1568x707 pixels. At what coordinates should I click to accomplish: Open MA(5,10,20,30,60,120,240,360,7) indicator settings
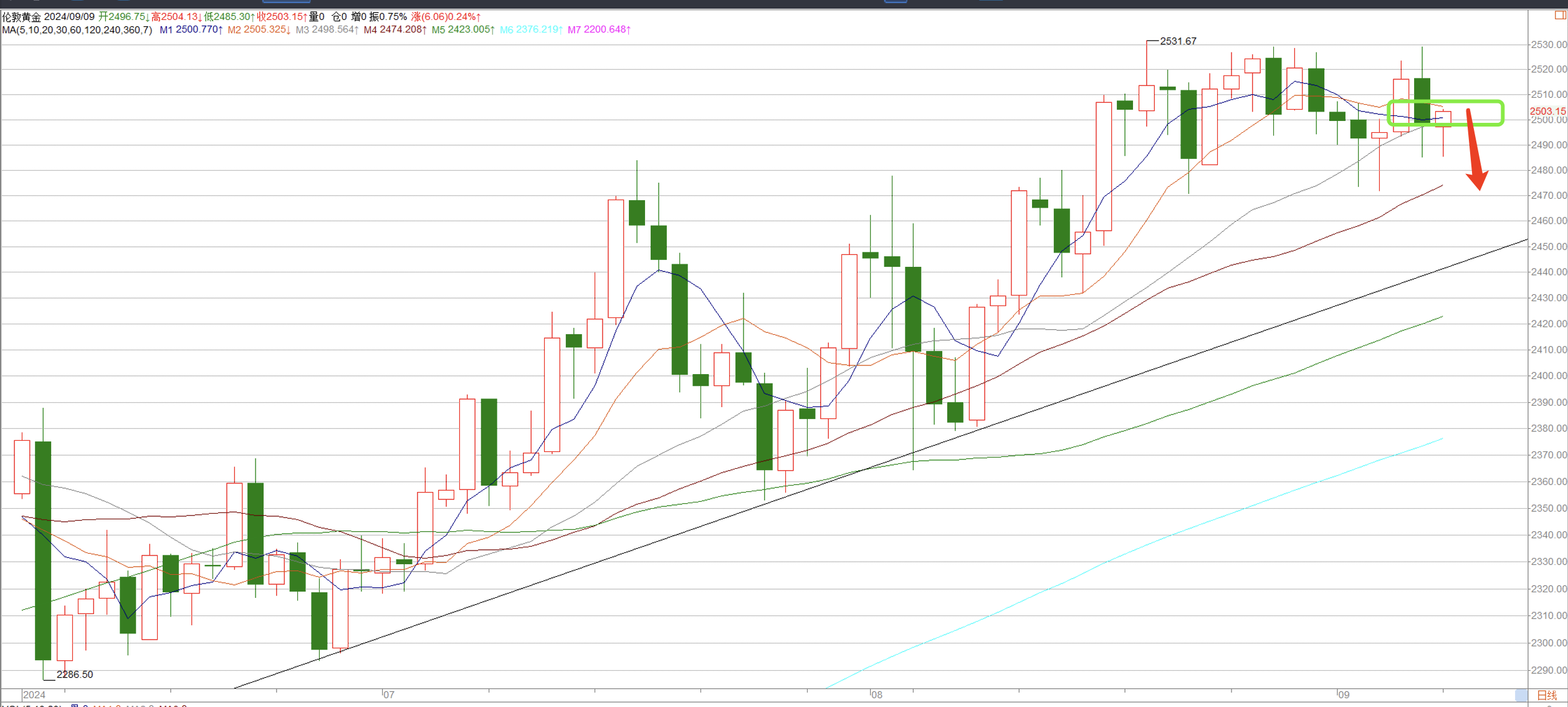coord(77,30)
